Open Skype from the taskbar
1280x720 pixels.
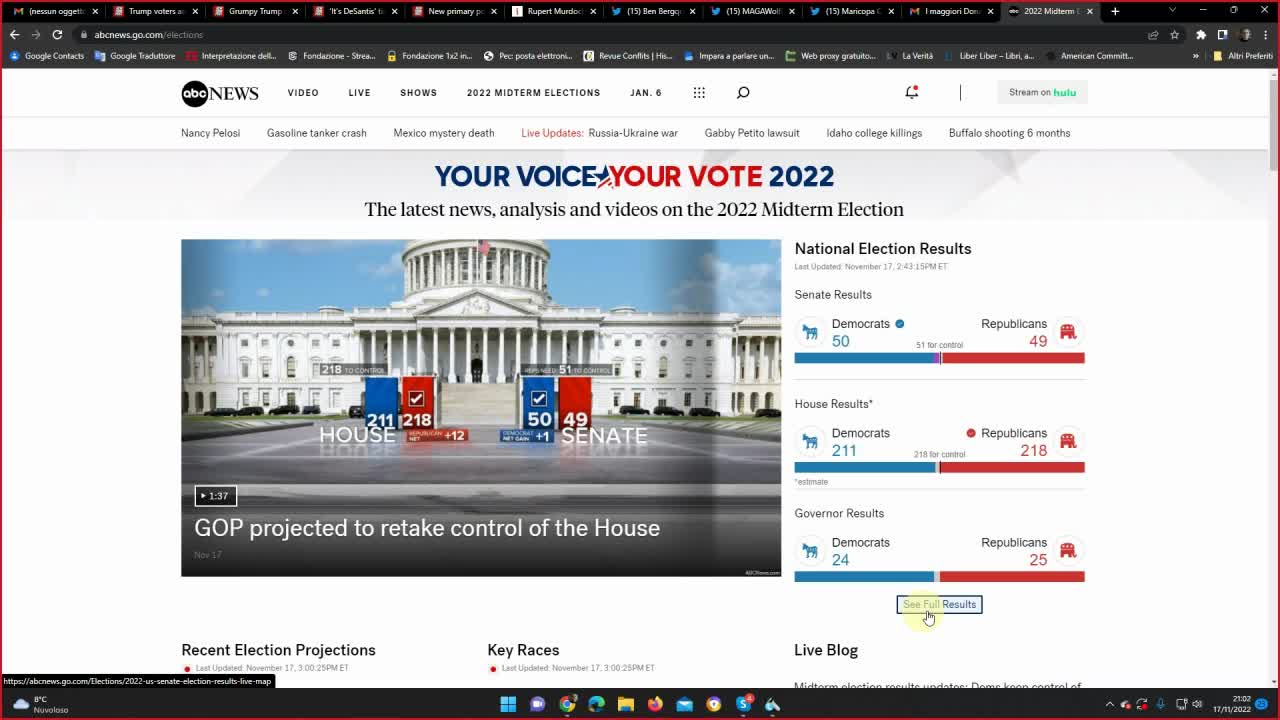[743, 704]
